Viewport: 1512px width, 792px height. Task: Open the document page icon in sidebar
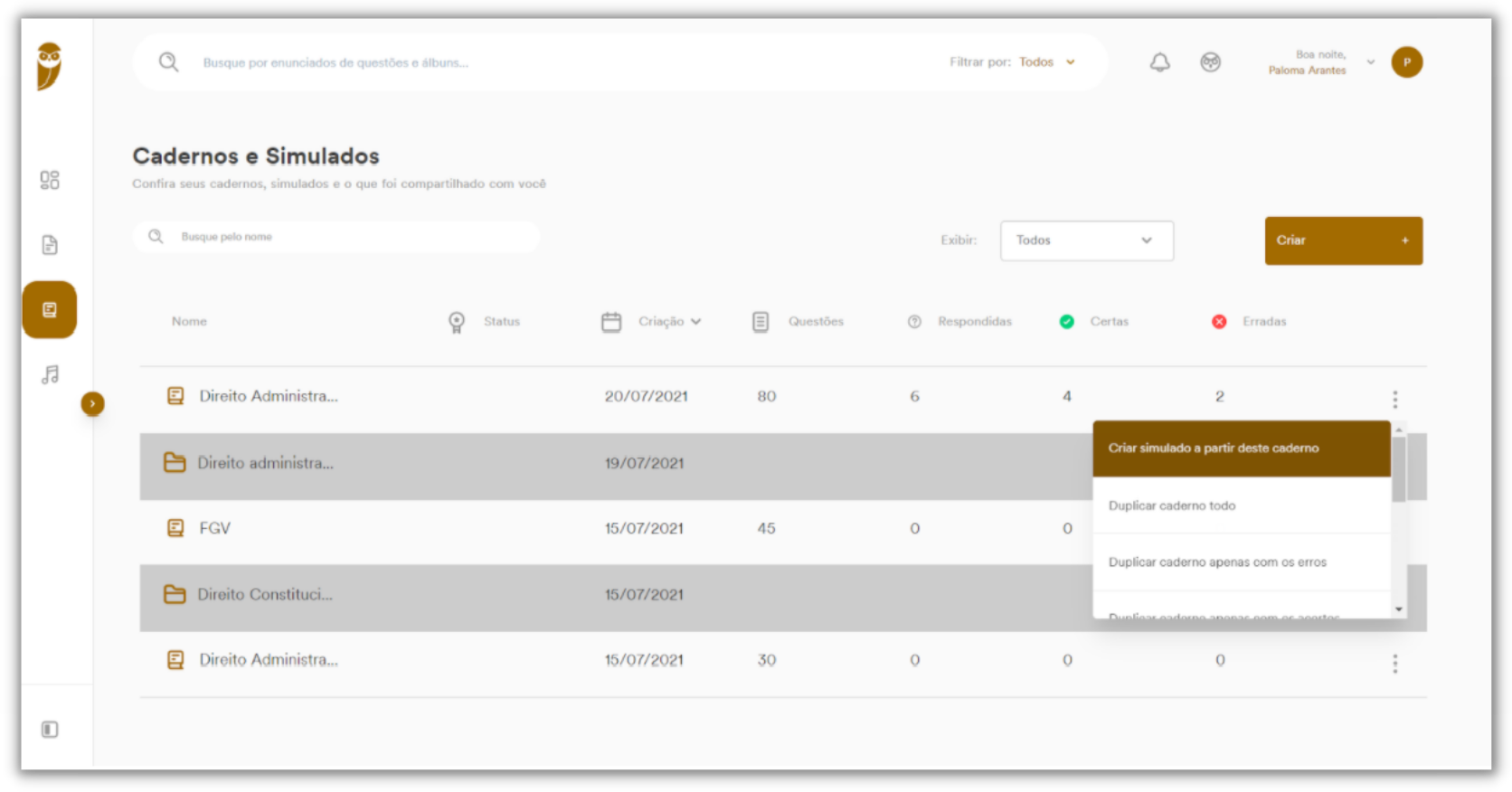[50, 245]
